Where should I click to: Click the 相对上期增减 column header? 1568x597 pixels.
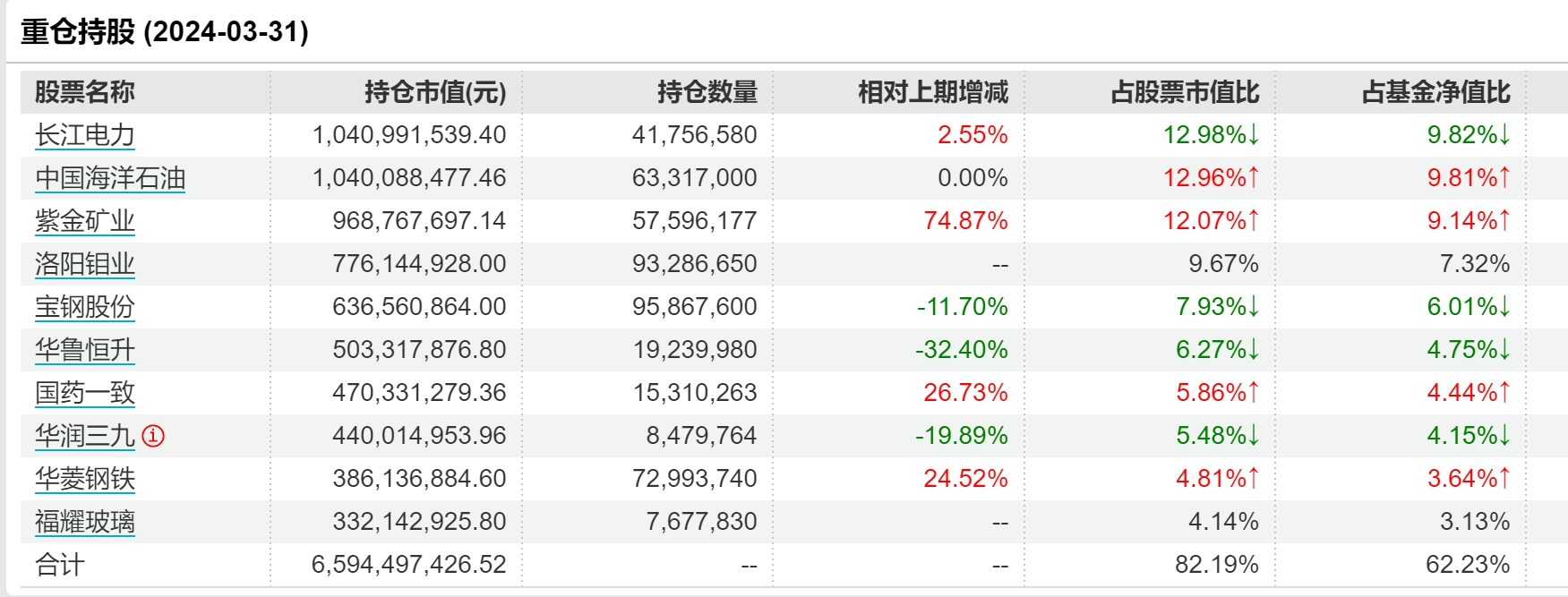[932, 92]
